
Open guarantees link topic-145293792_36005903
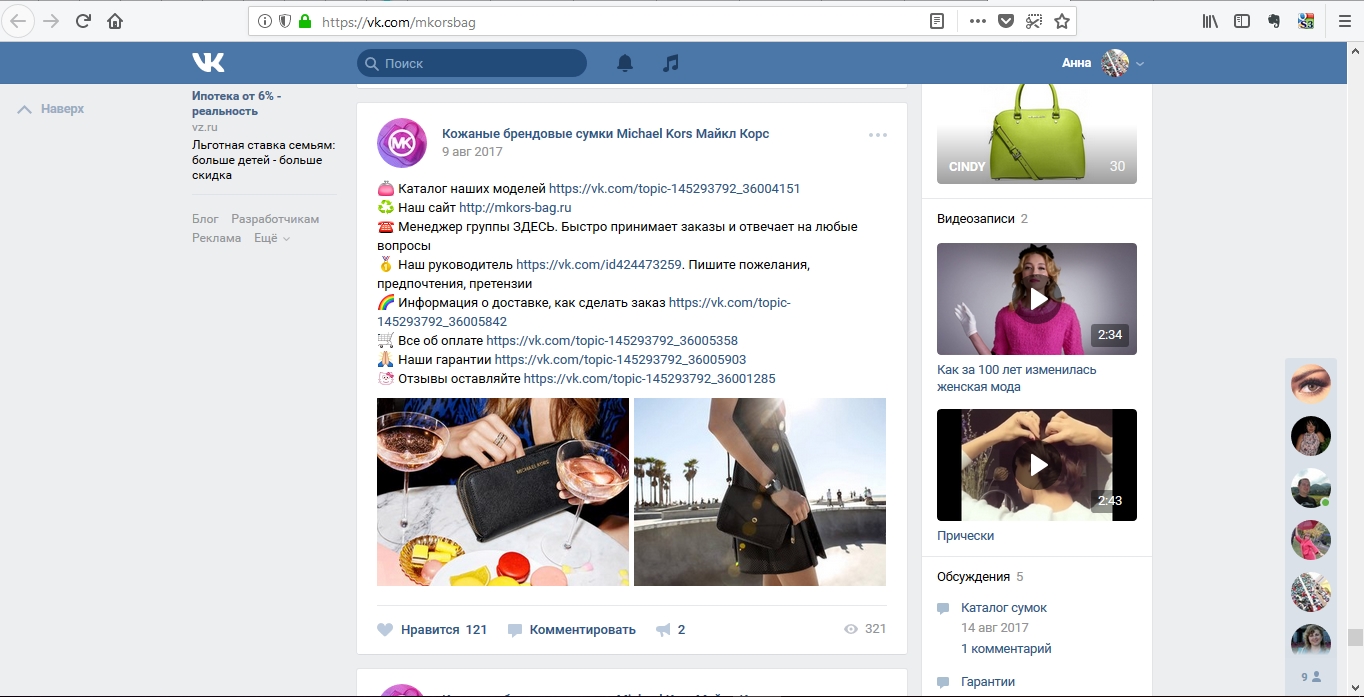[620, 359]
